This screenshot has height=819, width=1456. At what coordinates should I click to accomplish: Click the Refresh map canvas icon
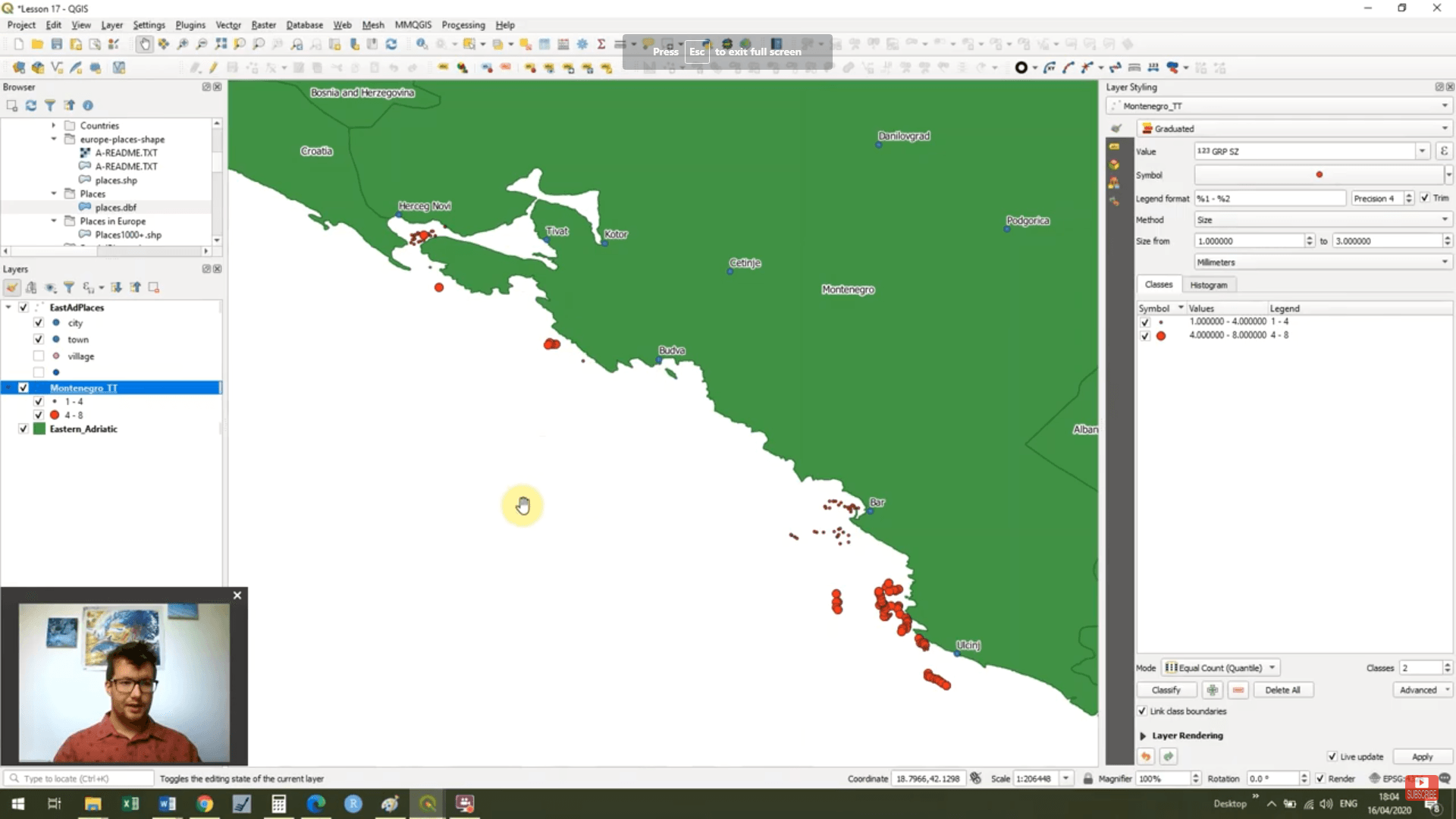[x=391, y=44]
